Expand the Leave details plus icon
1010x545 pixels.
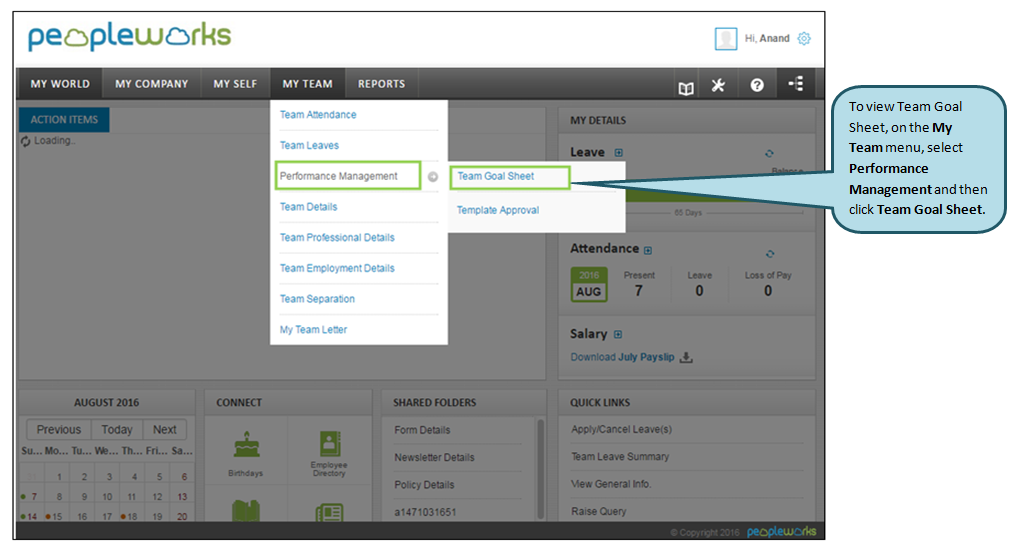[618, 153]
